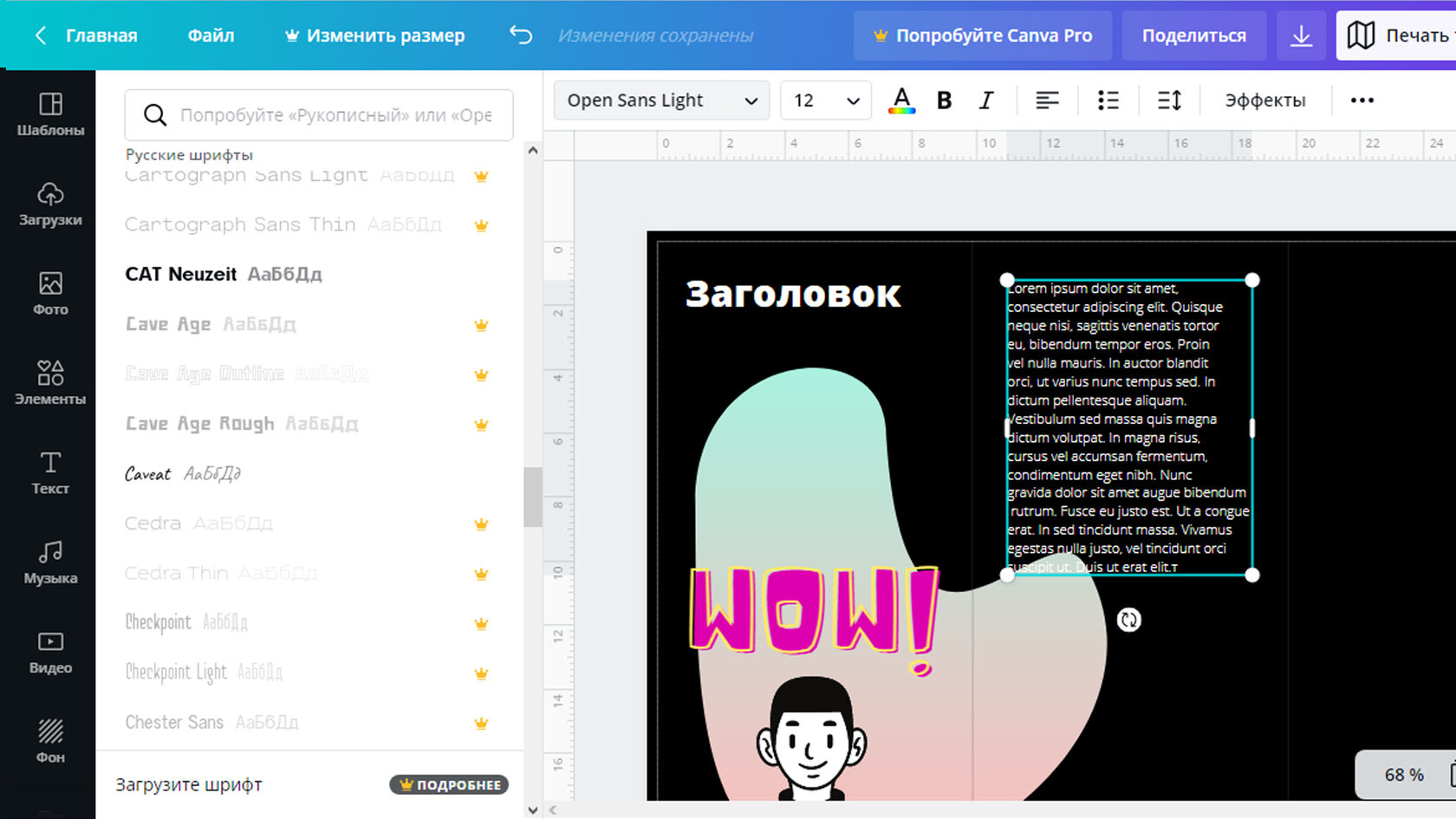This screenshot has width=1456, height=819.
Task: Select the Заголовок heading on canvas
Action: (793, 294)
